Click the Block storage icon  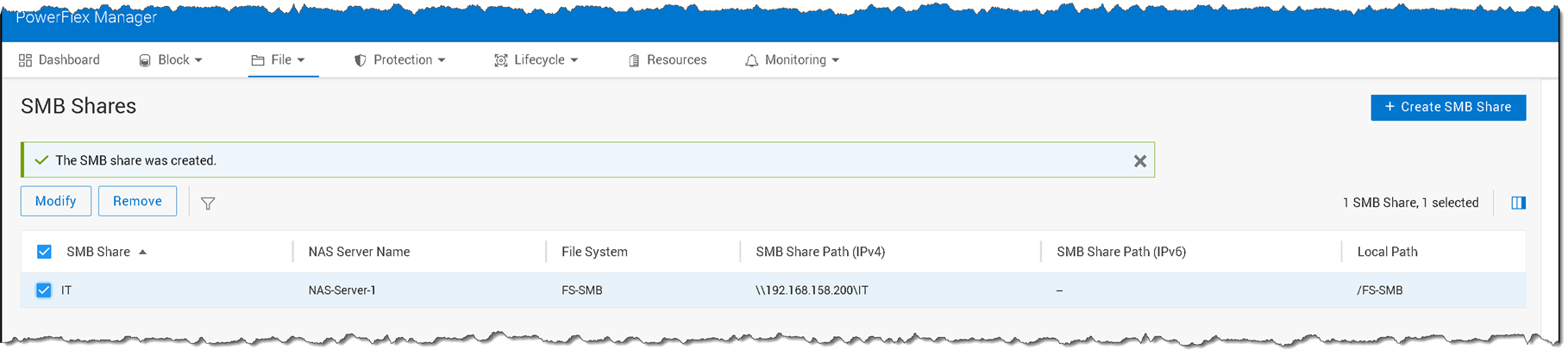[145, 60]
